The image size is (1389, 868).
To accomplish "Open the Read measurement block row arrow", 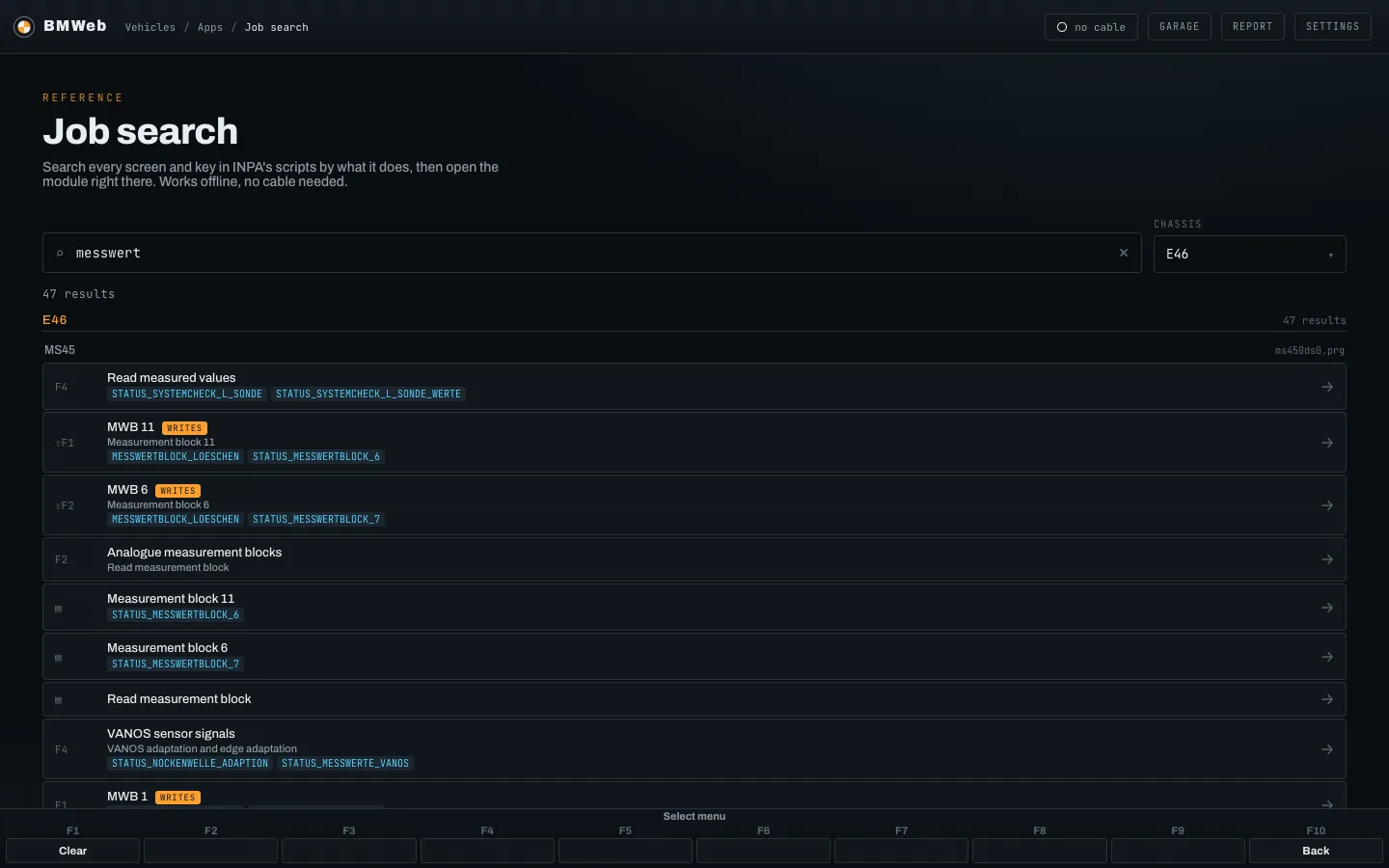I will tap(1327, 699).
